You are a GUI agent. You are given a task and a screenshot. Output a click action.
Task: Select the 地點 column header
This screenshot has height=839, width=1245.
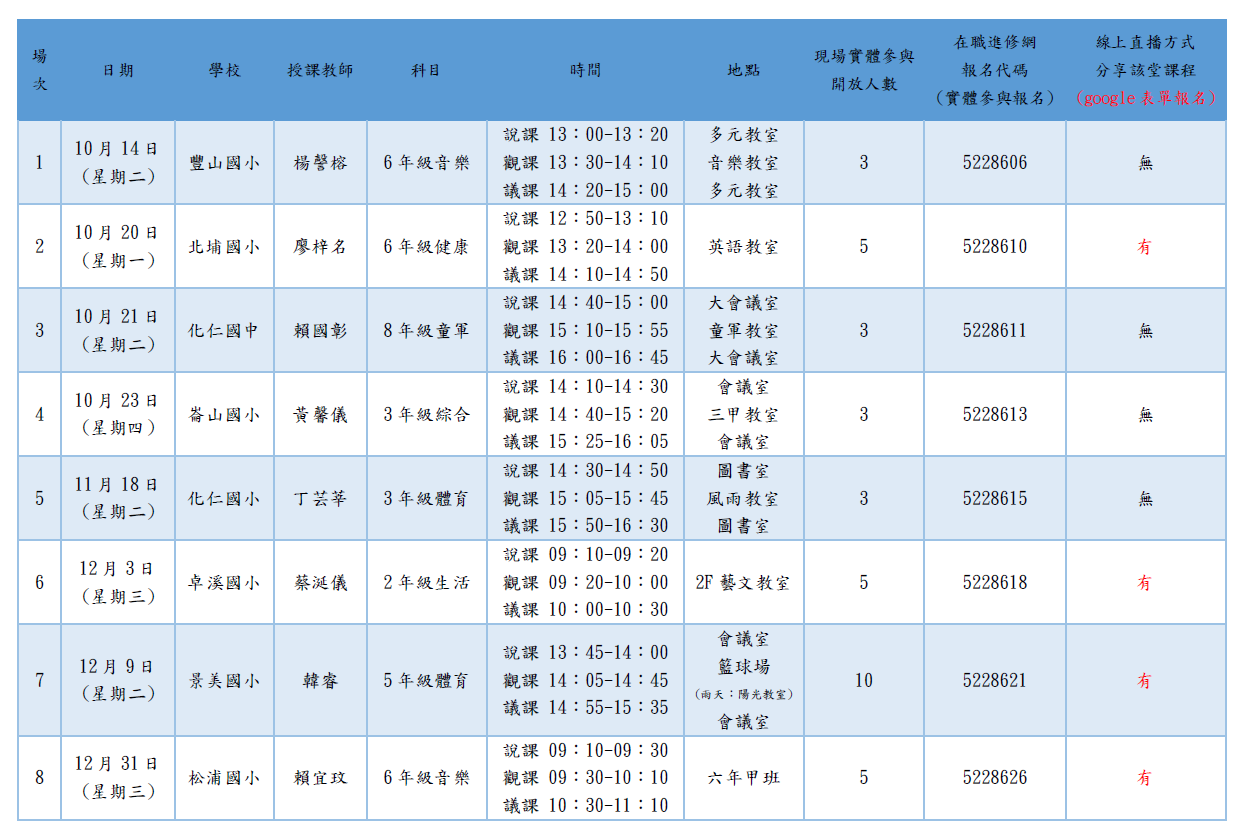pyautogui.click(x=743, y=70)
